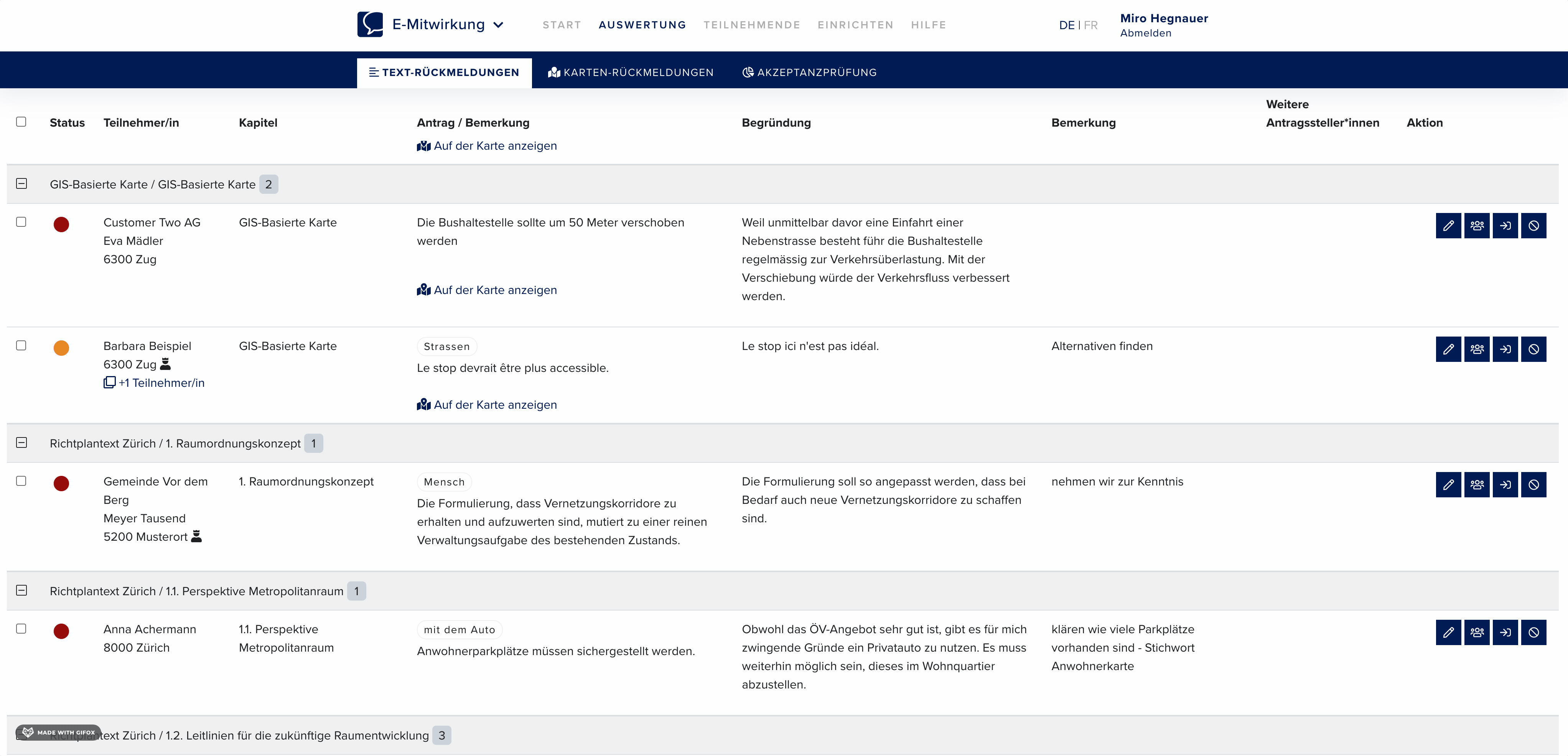The image size is (1568, 756).
Task: Switch language to DE
Action: pyautogui.click(x=1066, y=25)
